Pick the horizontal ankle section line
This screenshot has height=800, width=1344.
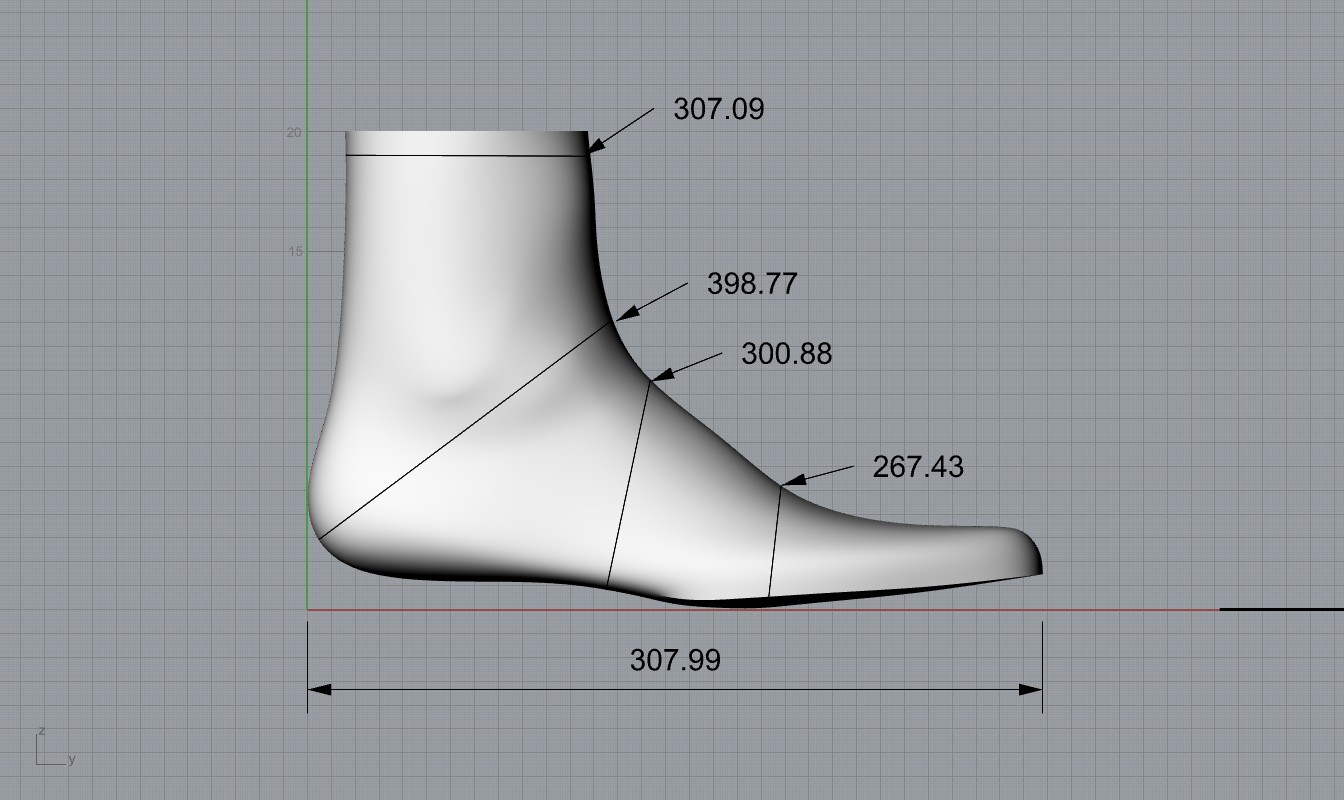click(465, 155)
